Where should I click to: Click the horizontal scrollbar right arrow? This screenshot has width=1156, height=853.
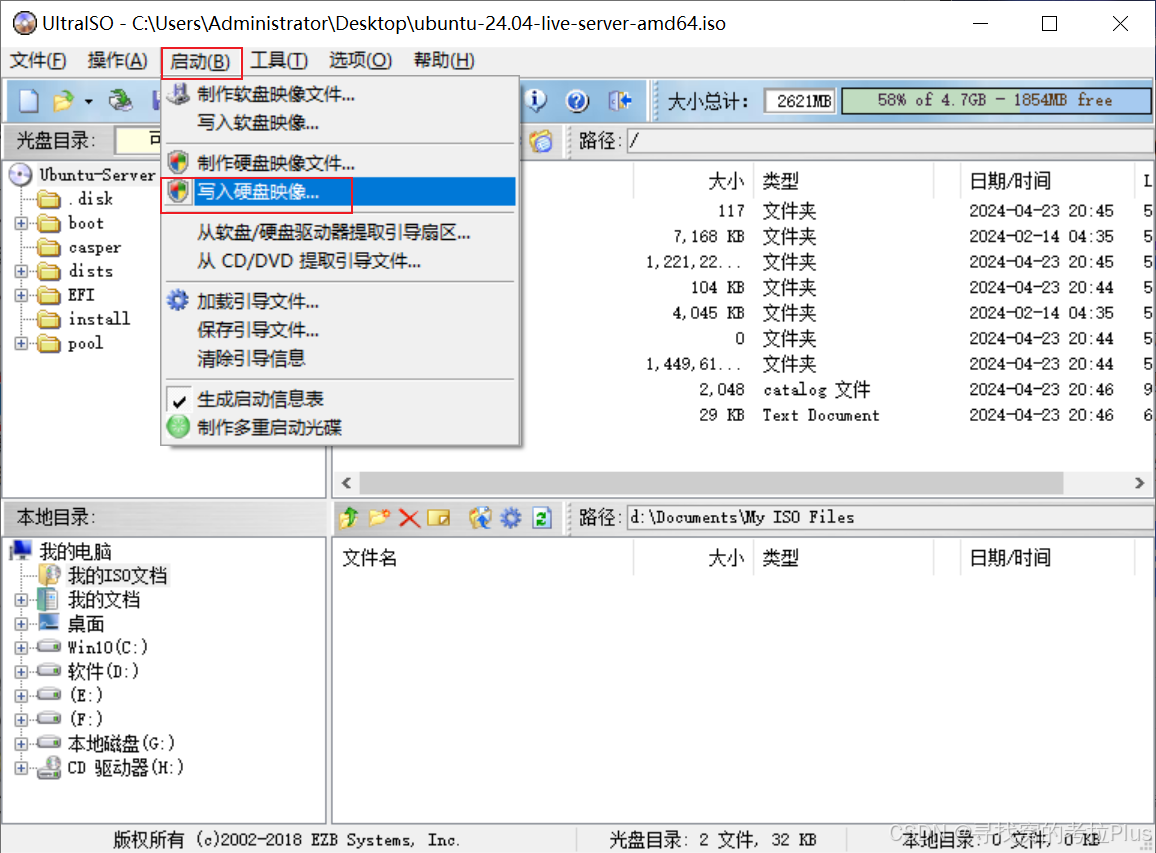[x=1139, y=483]
